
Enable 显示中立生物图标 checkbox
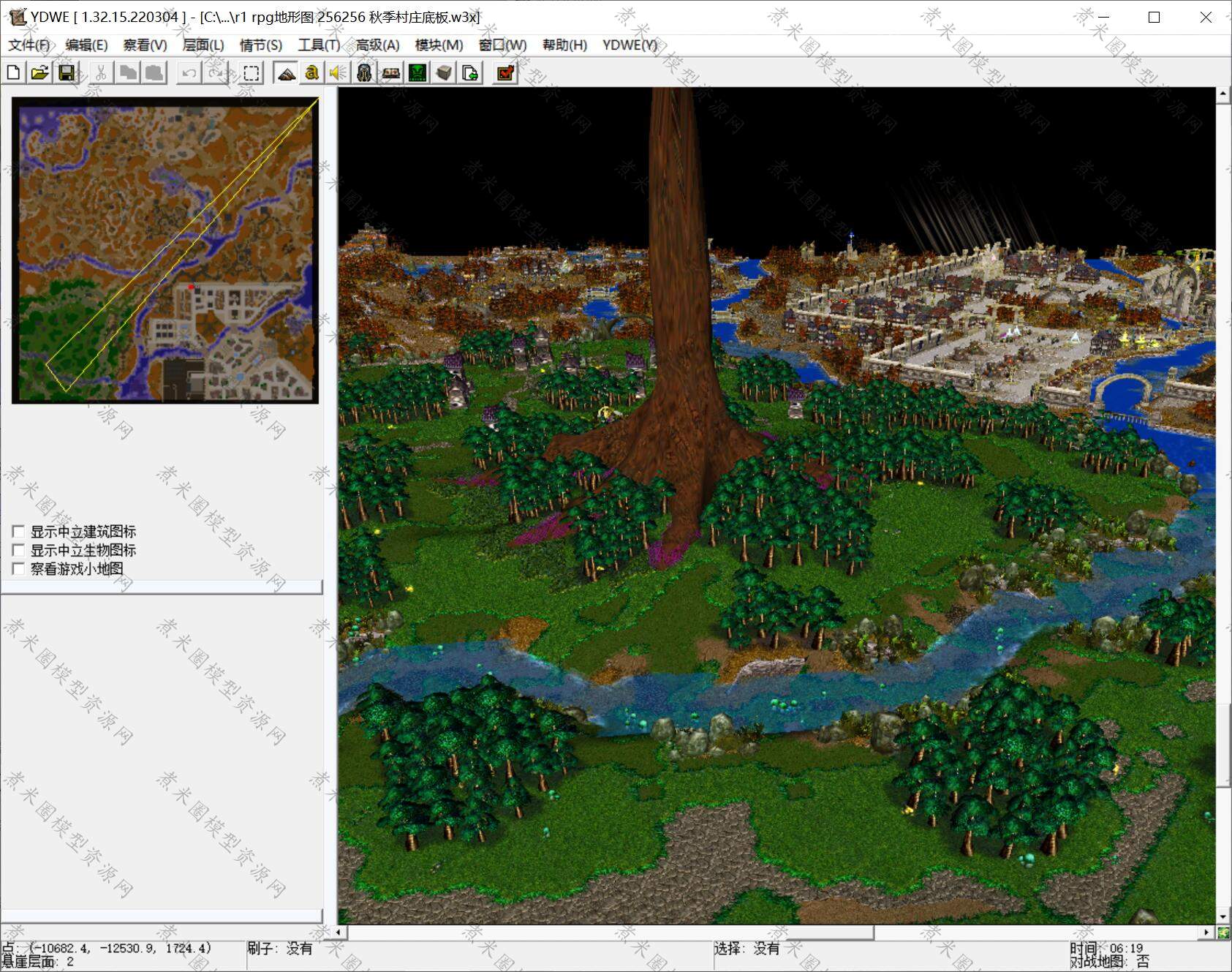[x=19, y=550]
